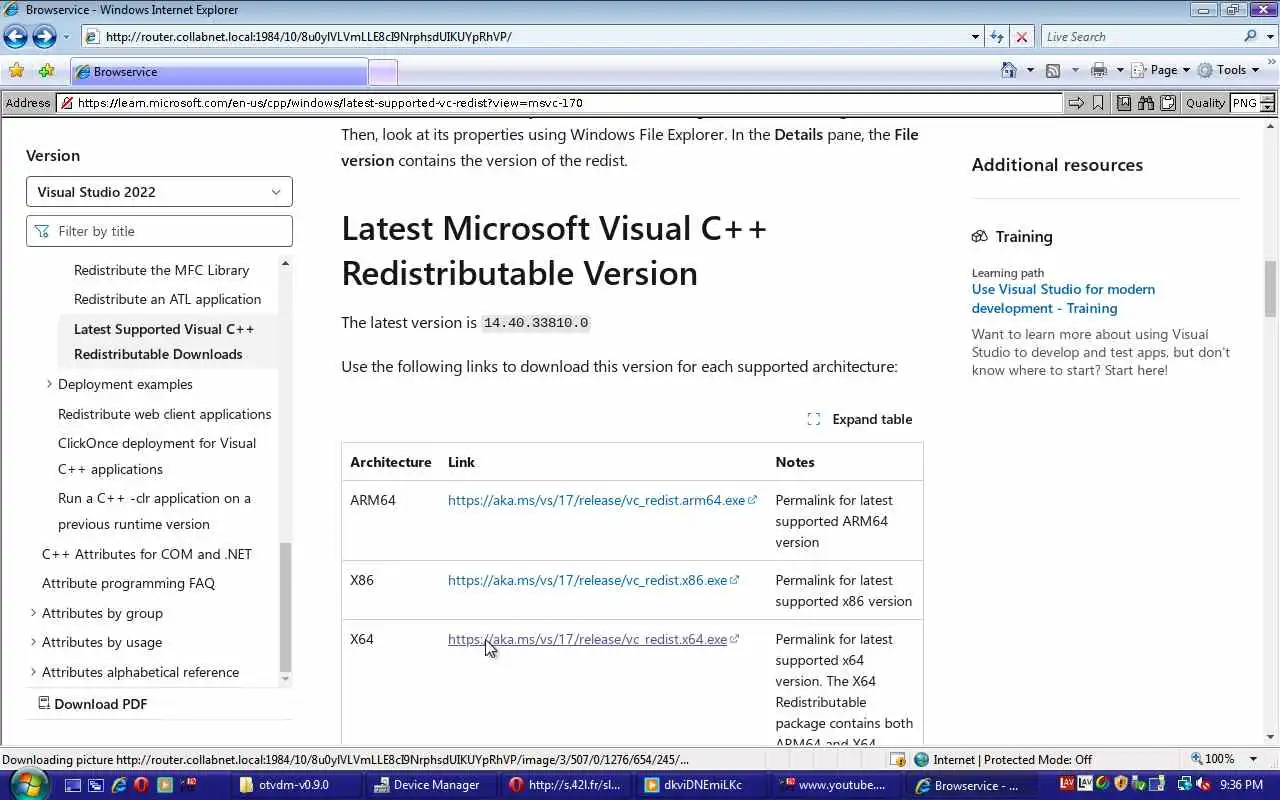This screenshot has width=1280, height=800.
Task: Open the address bar history dropdown arrow
Action: (975, 37)
